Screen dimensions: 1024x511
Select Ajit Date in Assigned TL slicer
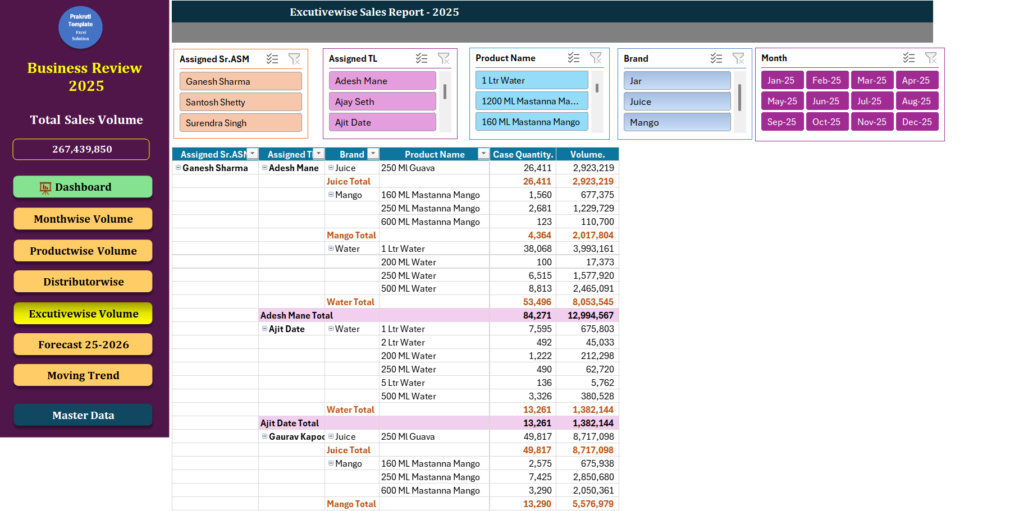382,122
